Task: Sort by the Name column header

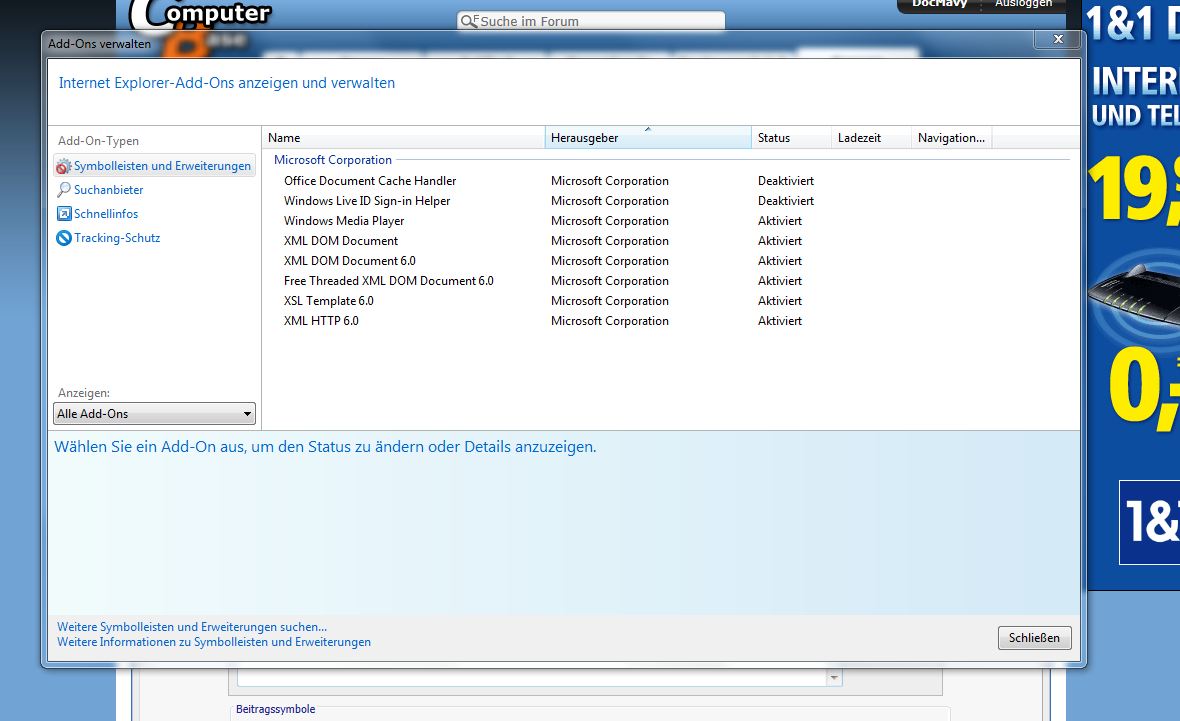Action: tap(403, 138)
